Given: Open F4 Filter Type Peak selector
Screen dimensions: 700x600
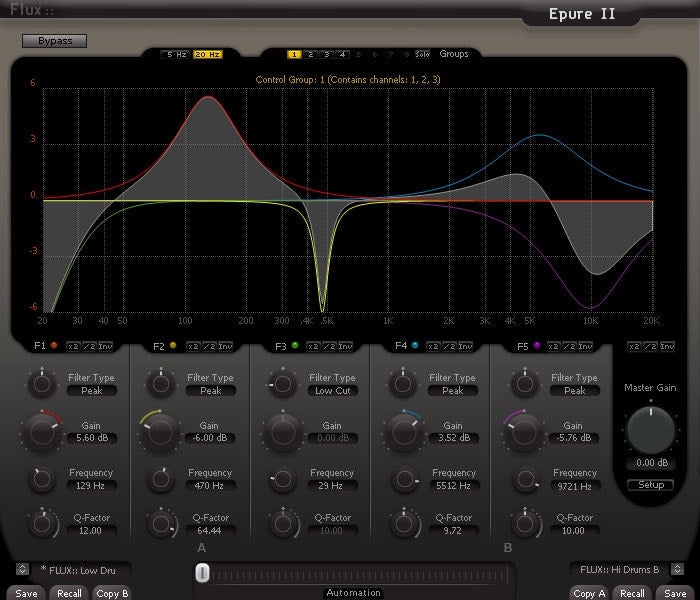Looking at the screenshot, I should click(453, 391).
